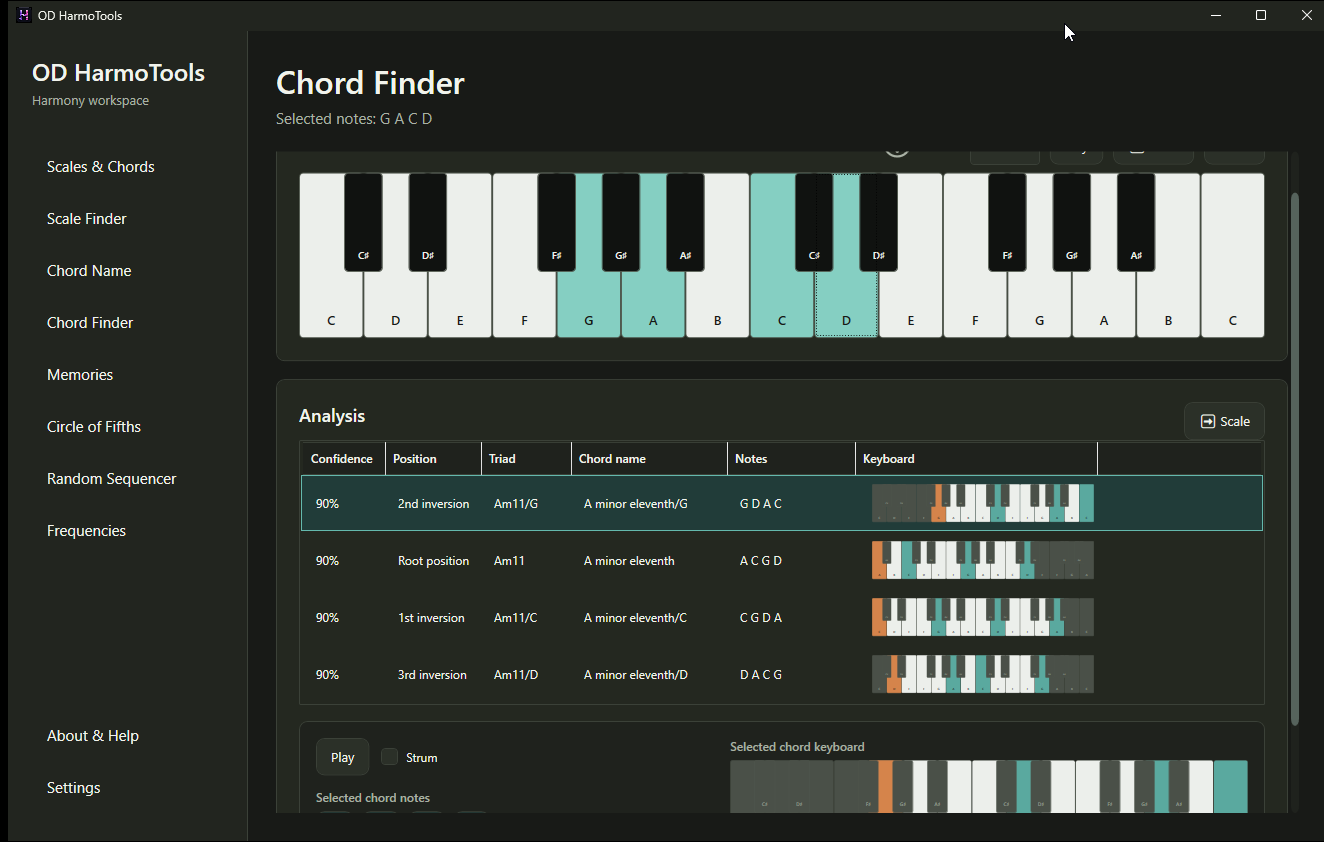
Task: Click the Keyboard column header
Action: coord(976,459)
